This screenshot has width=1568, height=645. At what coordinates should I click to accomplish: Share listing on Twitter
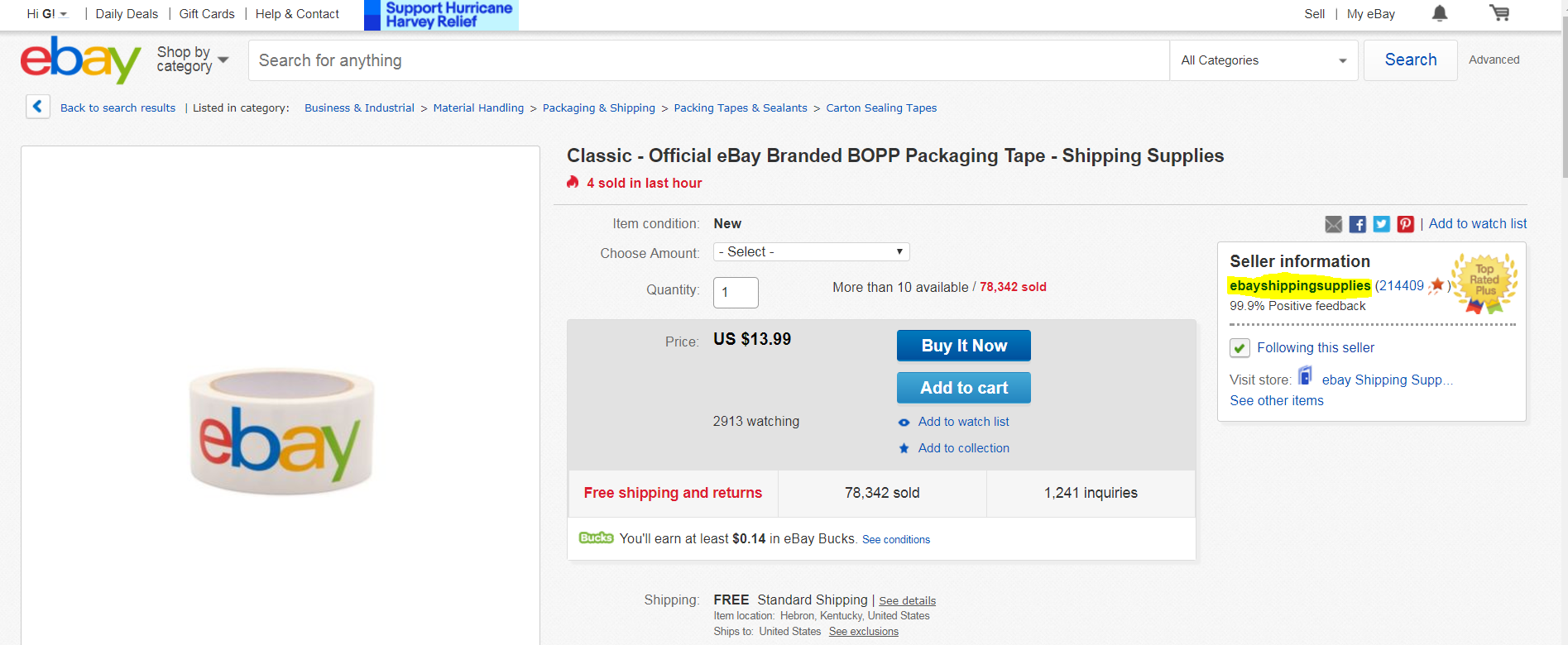(1381, 223)
